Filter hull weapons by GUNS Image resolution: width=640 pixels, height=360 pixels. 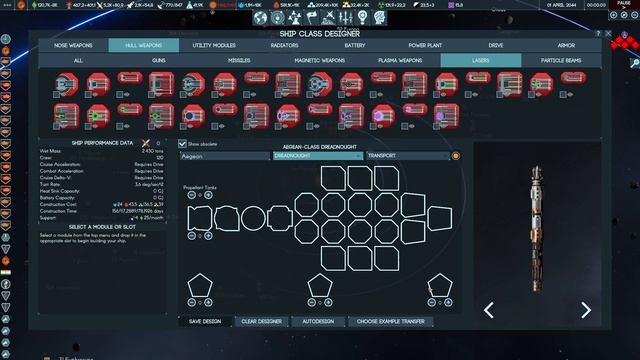click(159, 60)
